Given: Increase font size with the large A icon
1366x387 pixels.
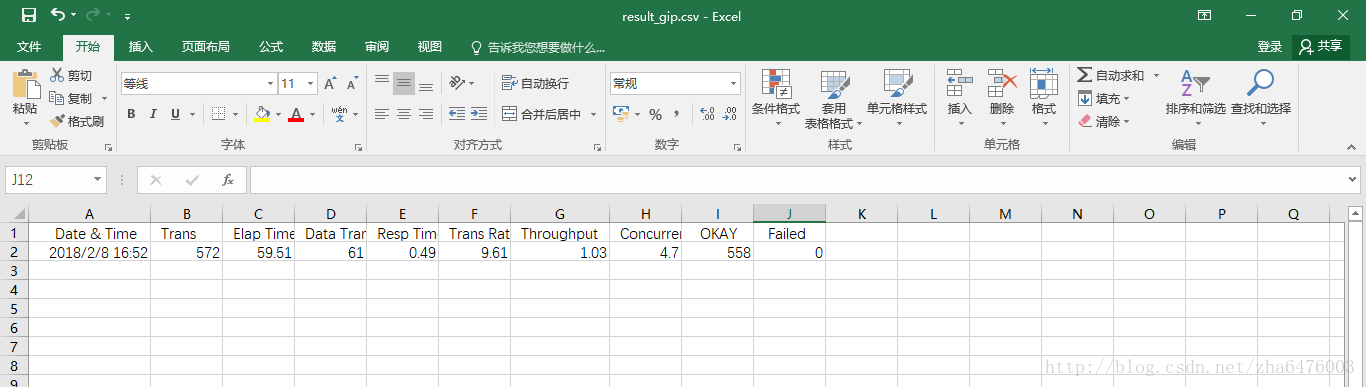Looking at the screenshot, I should click(330, 83).
